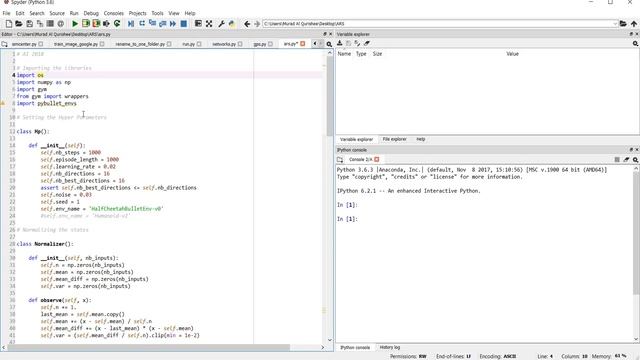The width and height of the screenshot is (640, 360).
Task: Stop debugging with the blue square icon
Action: tap(184, 24)
